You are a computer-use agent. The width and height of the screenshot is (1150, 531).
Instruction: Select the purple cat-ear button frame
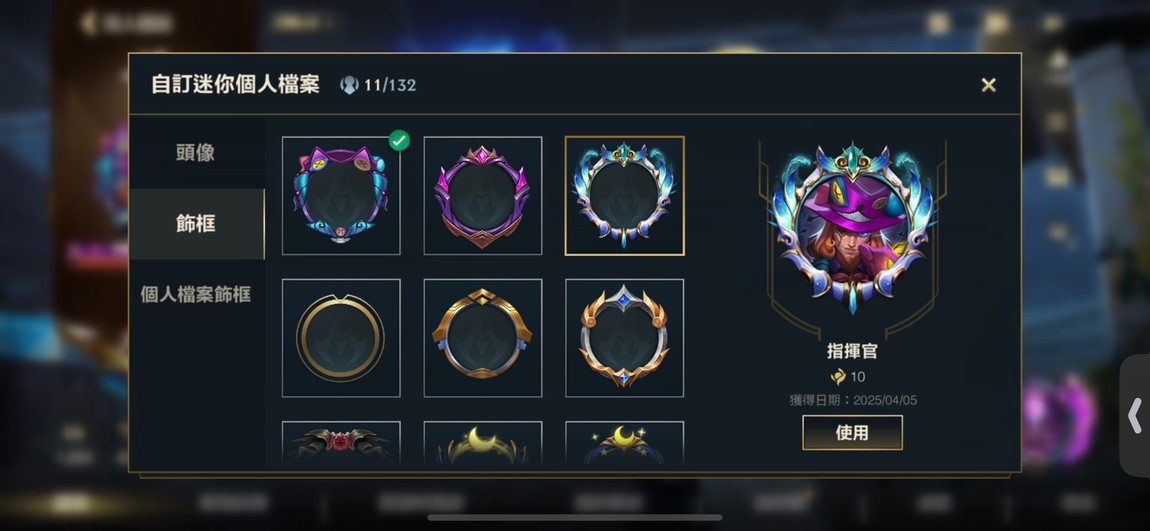click(x=341, y=196)
